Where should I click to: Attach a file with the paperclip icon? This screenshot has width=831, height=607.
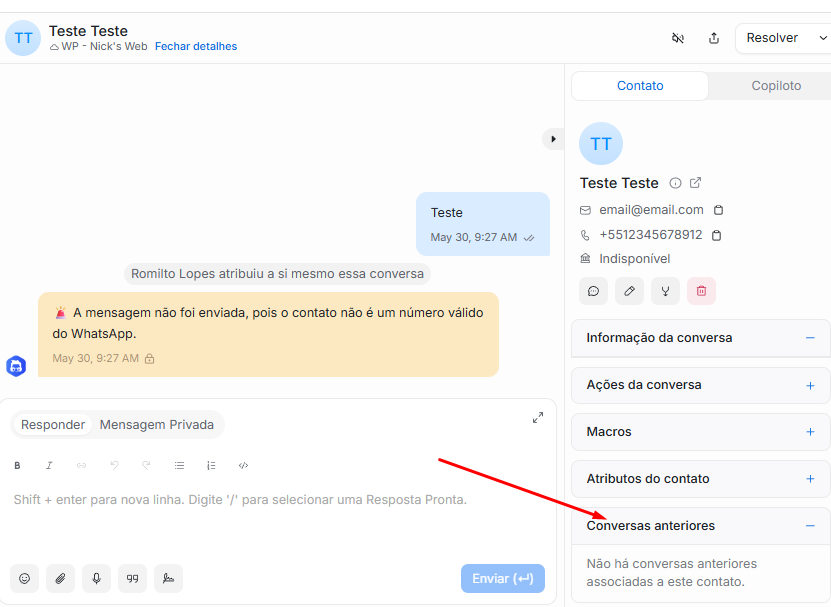(x=60, y=578)
